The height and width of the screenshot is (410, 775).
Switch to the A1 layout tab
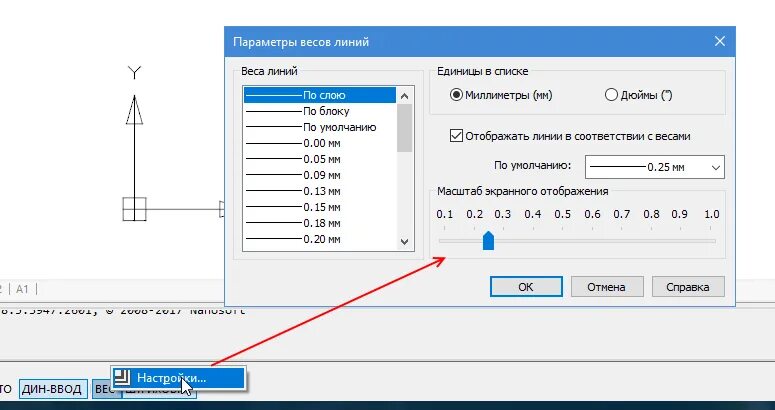tap(22, 289)
